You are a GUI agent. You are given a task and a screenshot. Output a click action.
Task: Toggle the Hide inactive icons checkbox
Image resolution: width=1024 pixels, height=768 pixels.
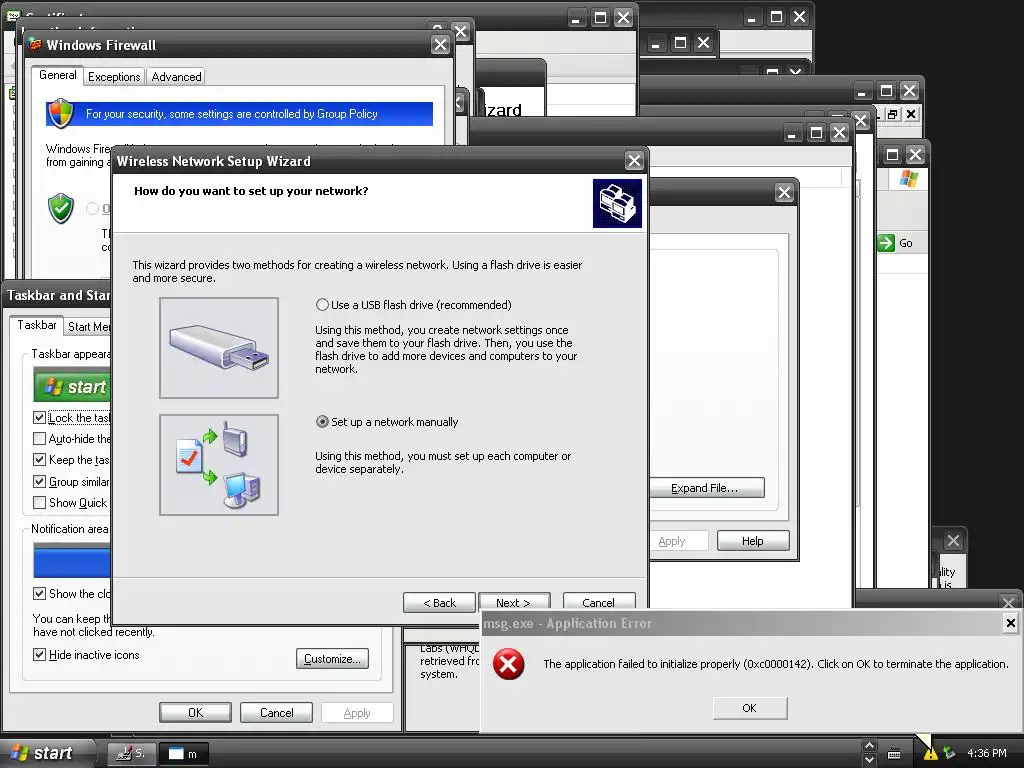(39, 654)
